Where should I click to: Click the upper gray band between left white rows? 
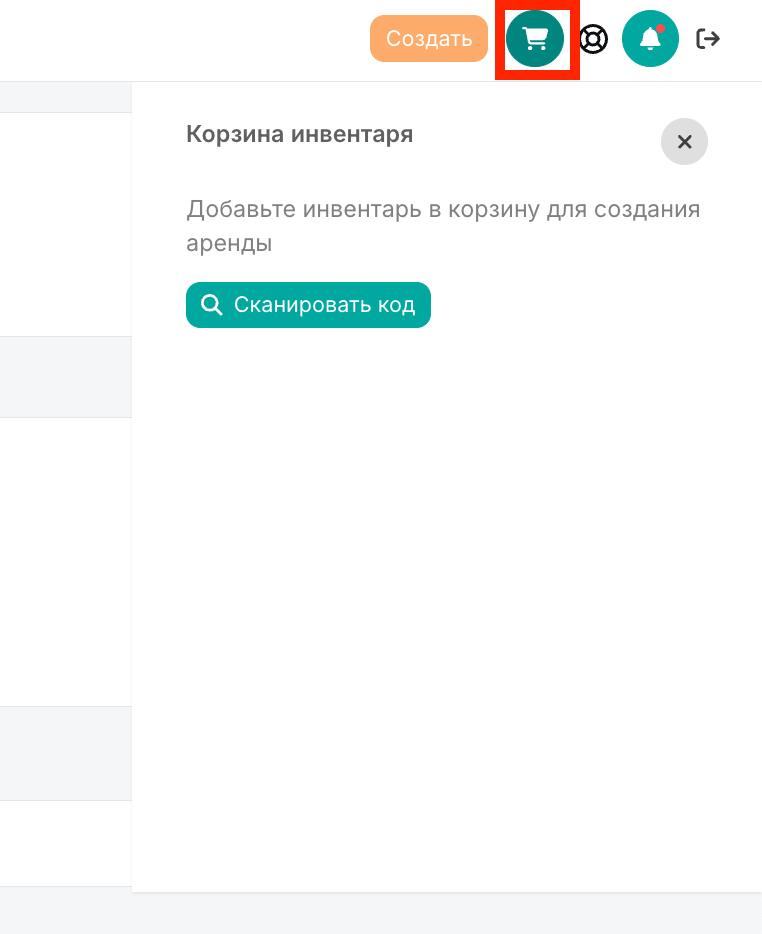[66, 377]
